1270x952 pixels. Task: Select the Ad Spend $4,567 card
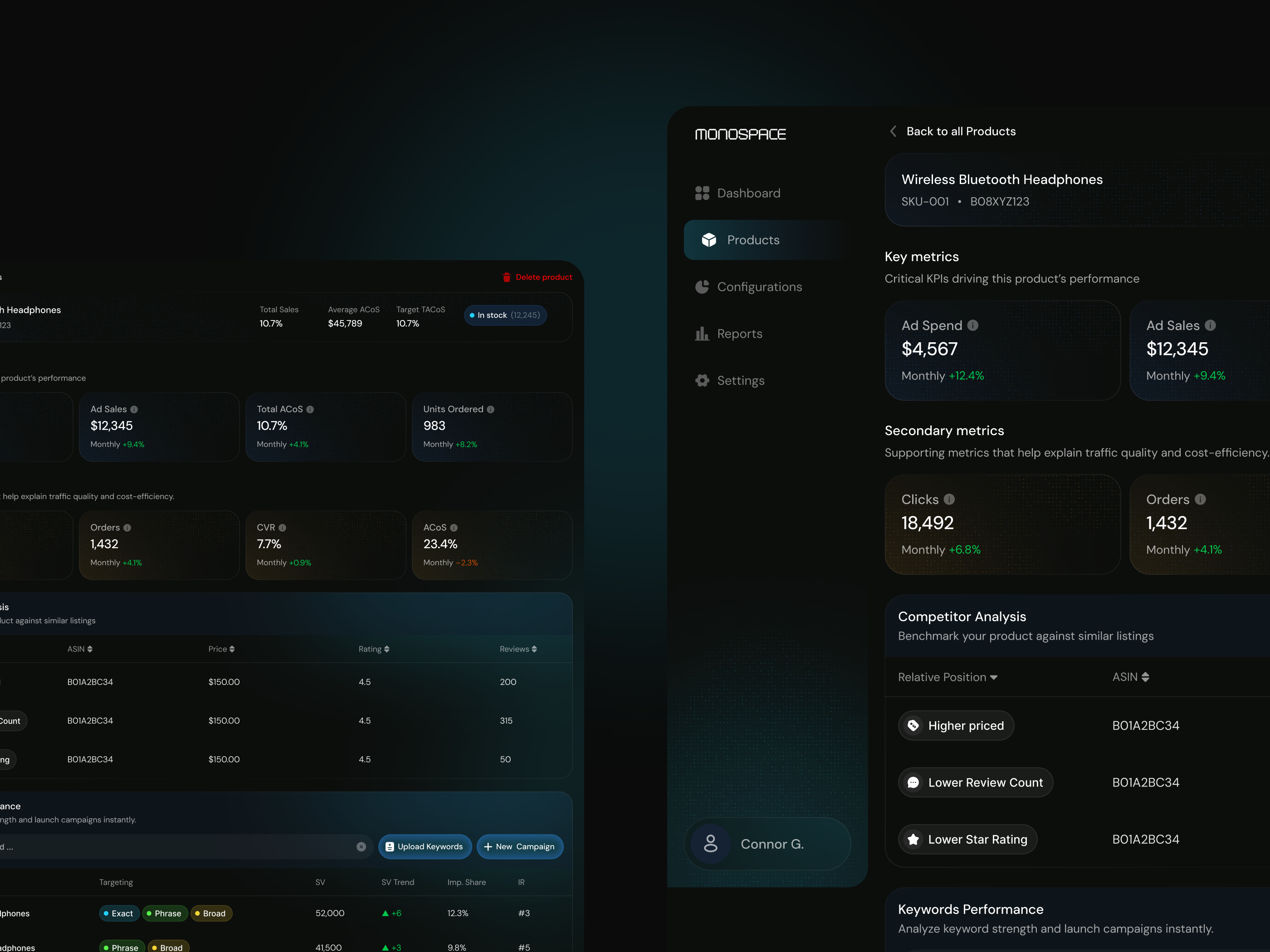coord(1002,350)
